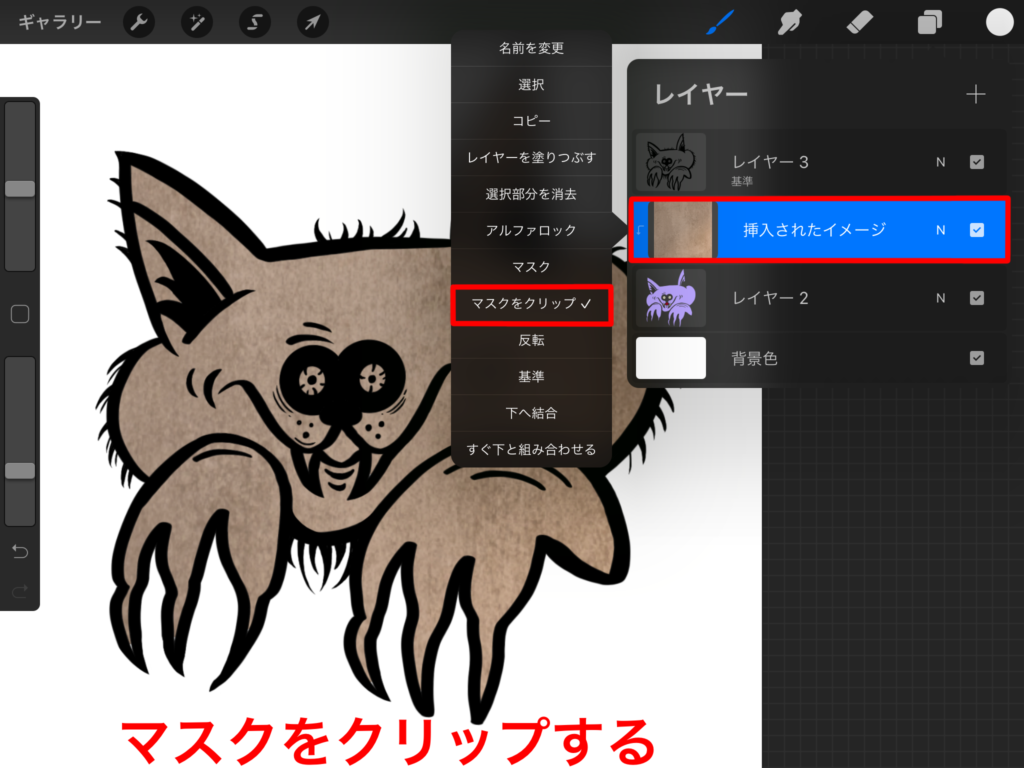Image resolution: width=1024 pixels, height=768 pixels.
Task: Go back to ギャラリー
Action: pyautogui.click(x=59, y=23)
